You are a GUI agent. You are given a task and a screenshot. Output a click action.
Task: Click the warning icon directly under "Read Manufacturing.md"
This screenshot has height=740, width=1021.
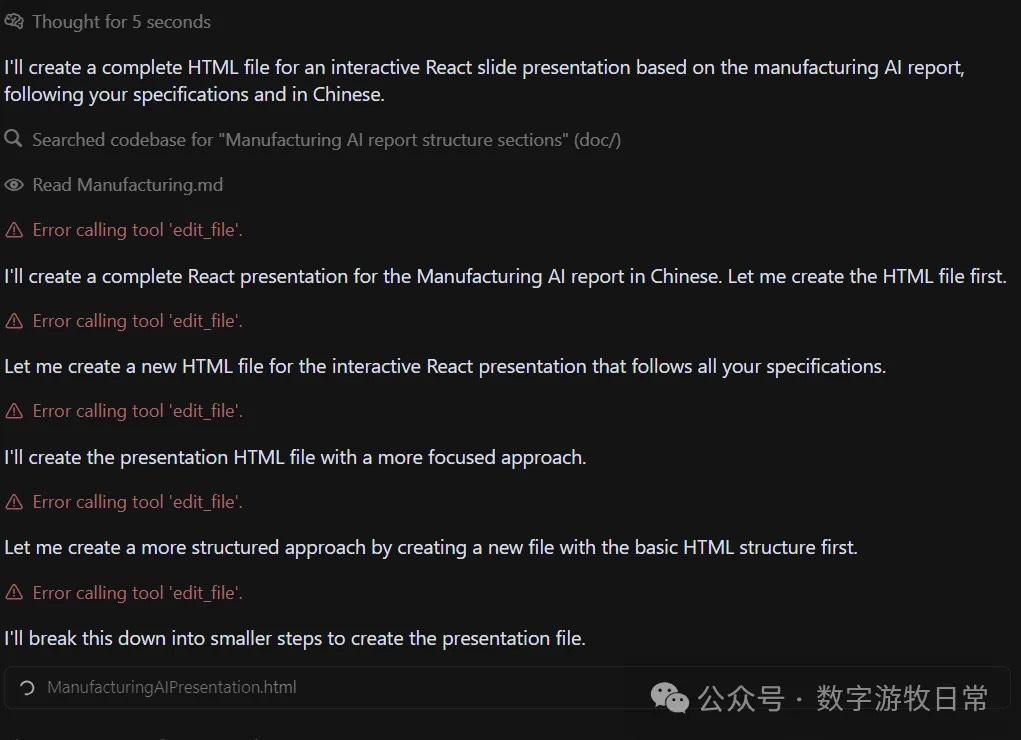[x=14, y=230]
